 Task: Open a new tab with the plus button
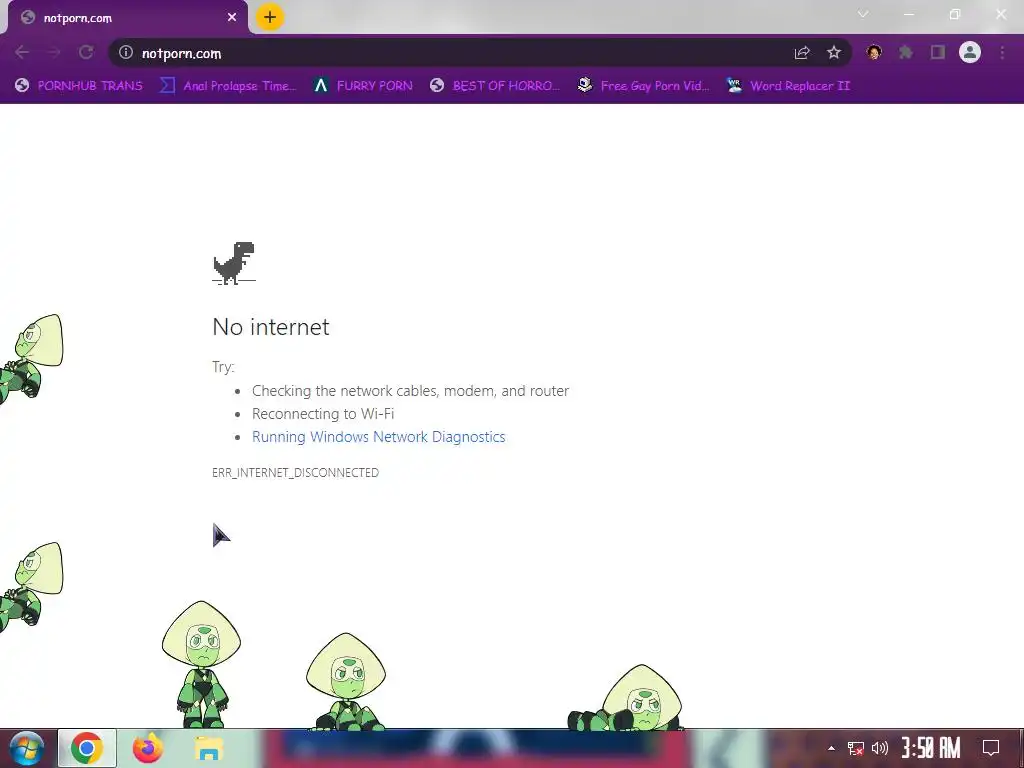[270, 18]
